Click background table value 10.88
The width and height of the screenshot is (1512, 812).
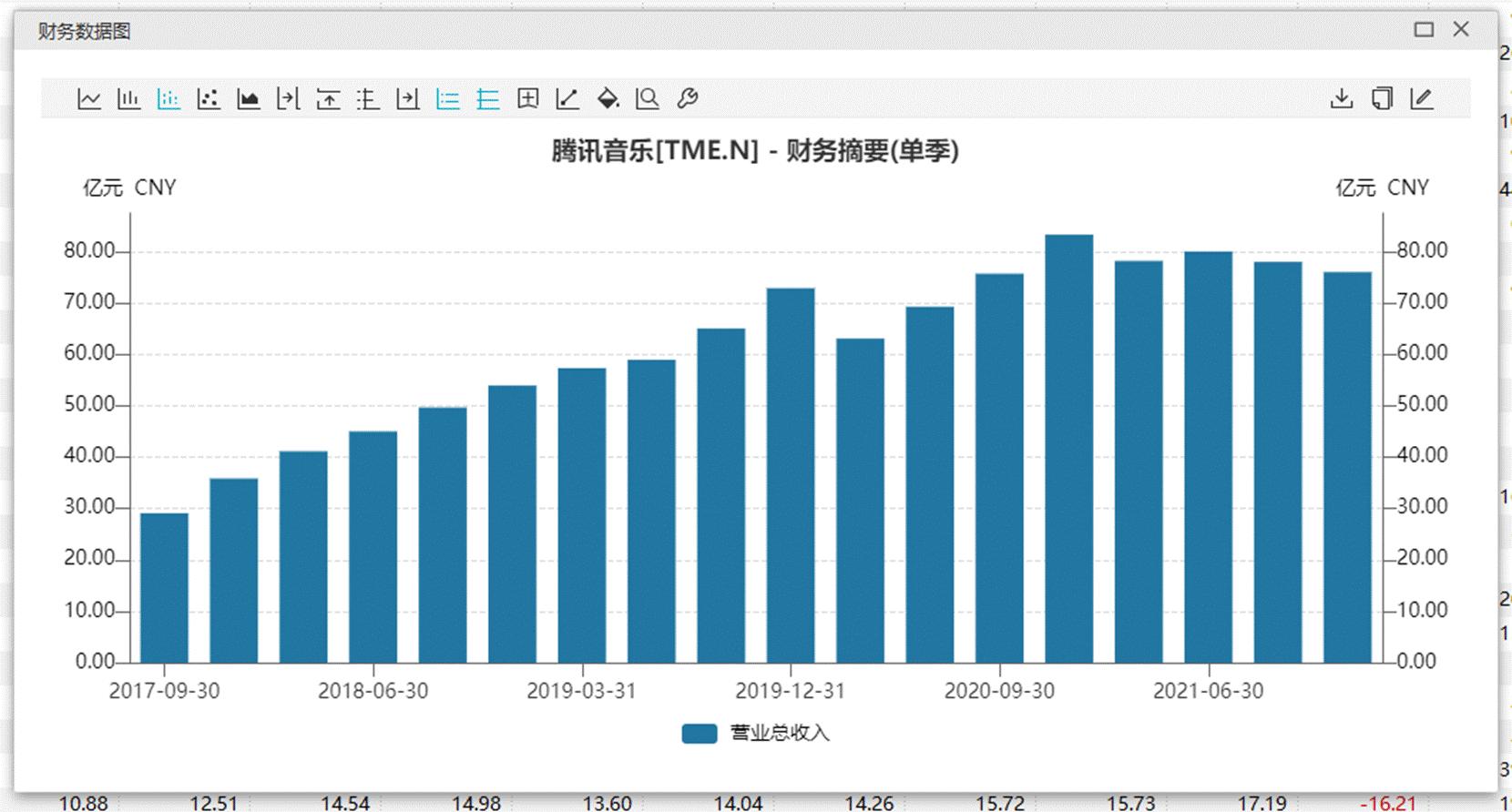pyautogui.click(x=83, y=803)
